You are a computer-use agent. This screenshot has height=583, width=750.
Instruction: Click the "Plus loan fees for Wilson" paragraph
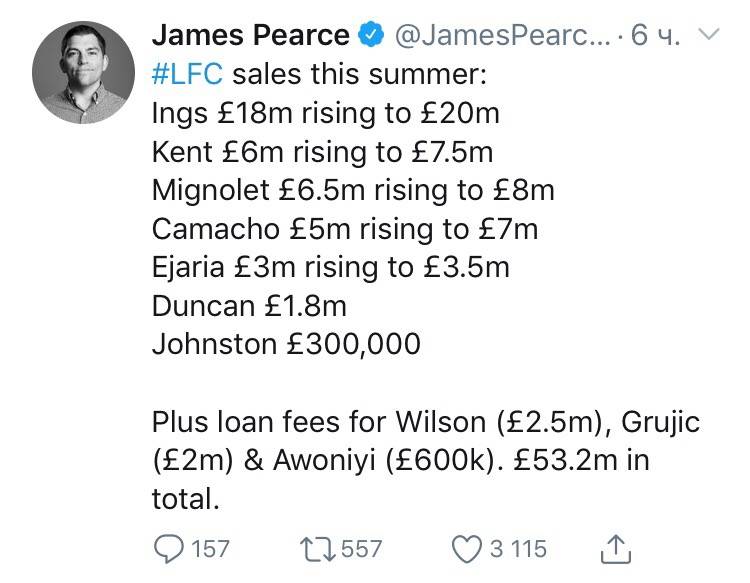[x=425, y=459]
